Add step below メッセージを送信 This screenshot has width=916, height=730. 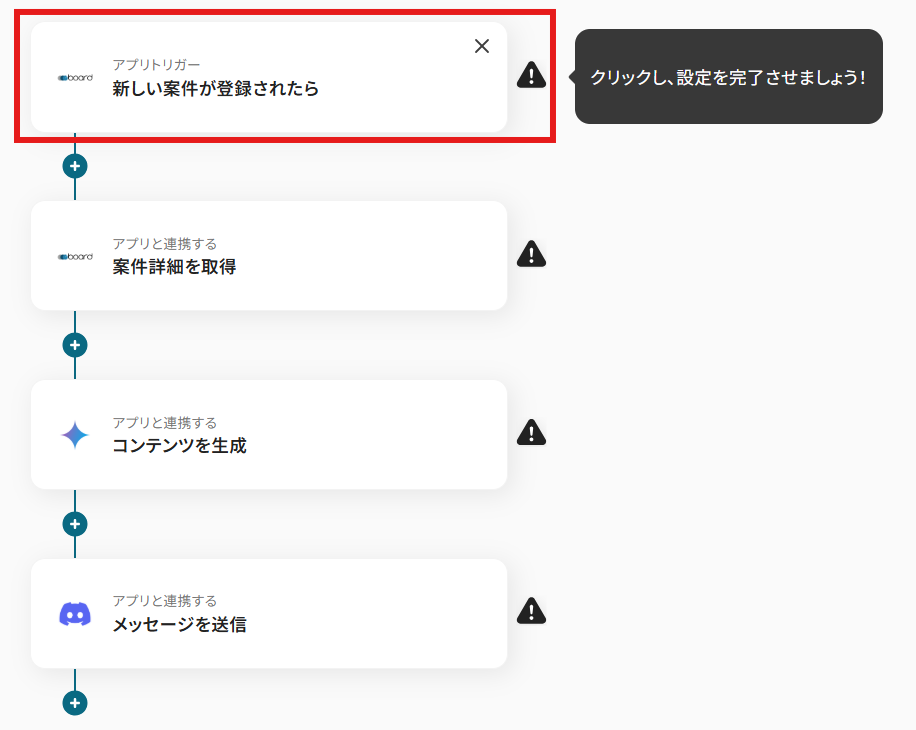pos(75,703)
